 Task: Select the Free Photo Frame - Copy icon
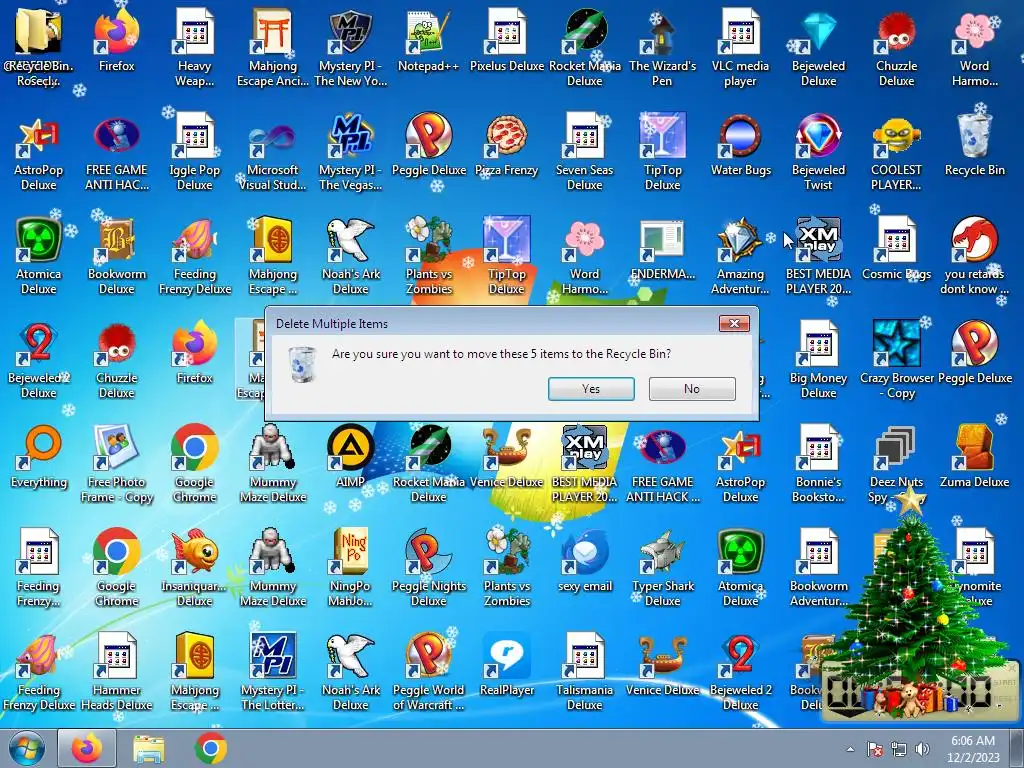[116, 464]
